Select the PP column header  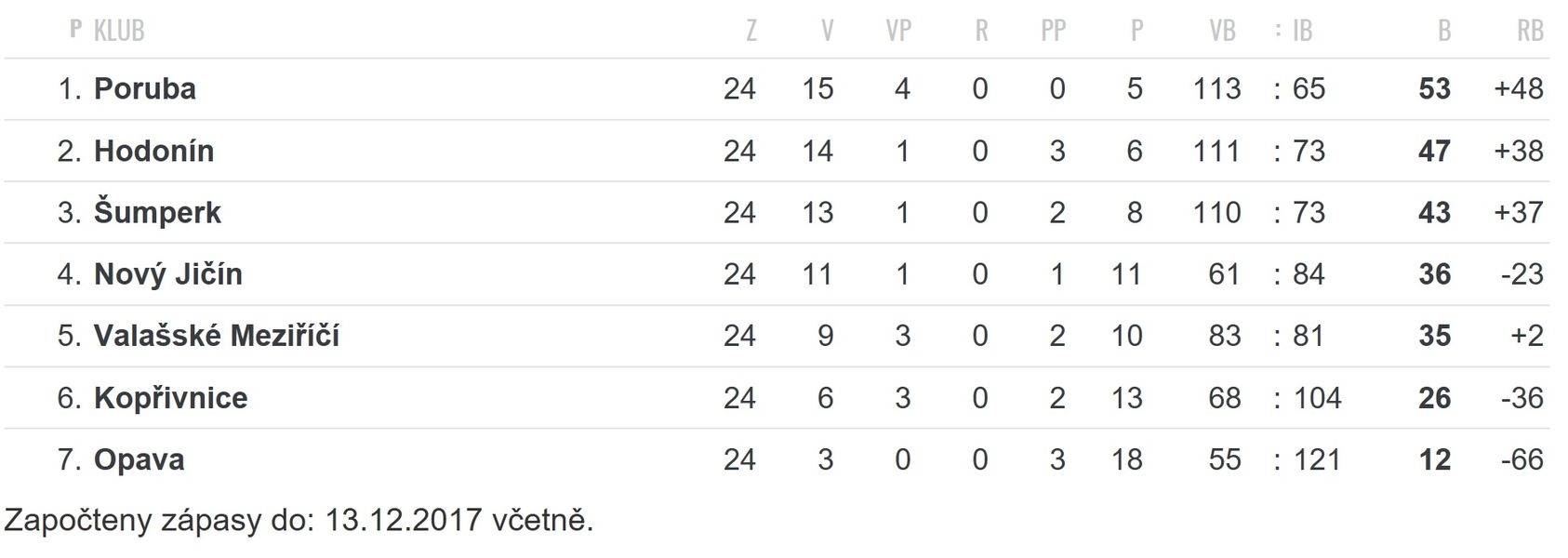point(1053,31)
